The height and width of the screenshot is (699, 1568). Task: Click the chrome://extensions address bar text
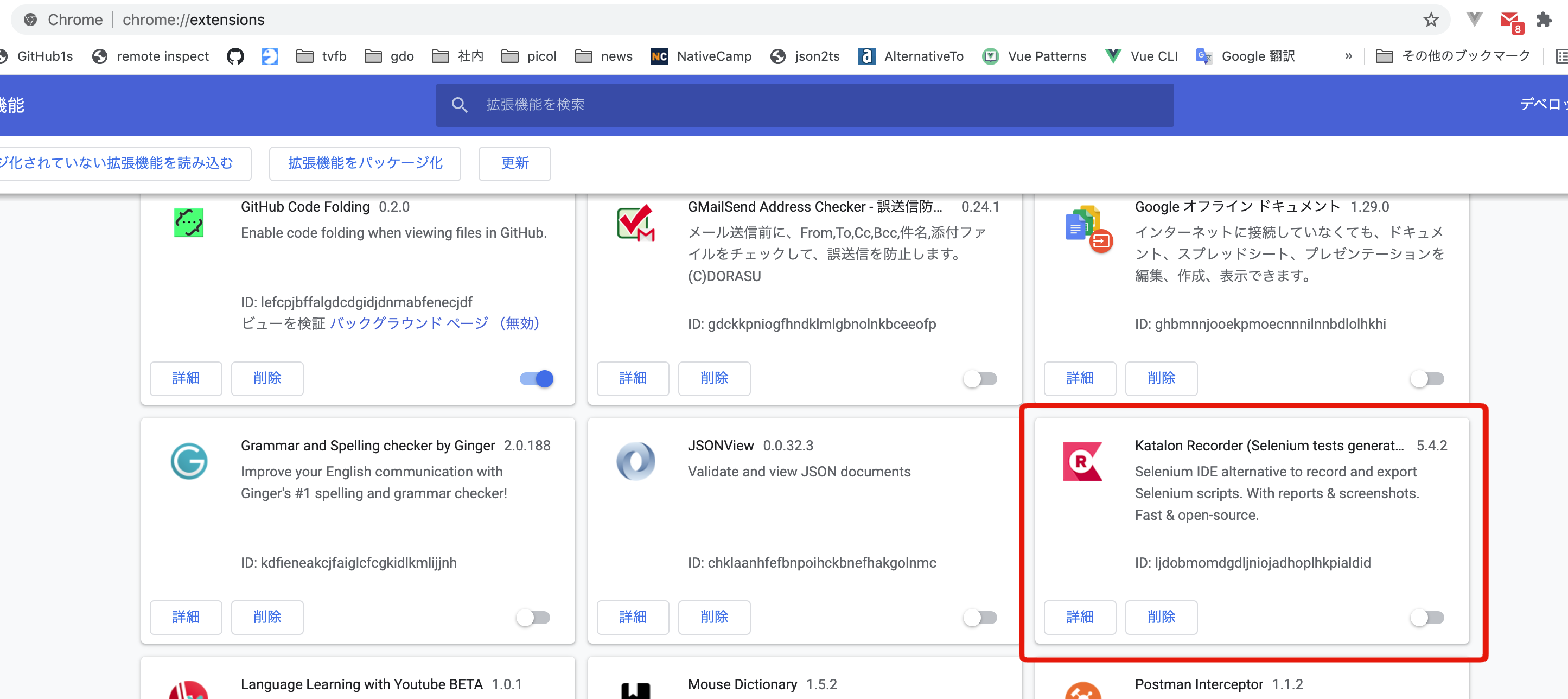pos(194,20)
